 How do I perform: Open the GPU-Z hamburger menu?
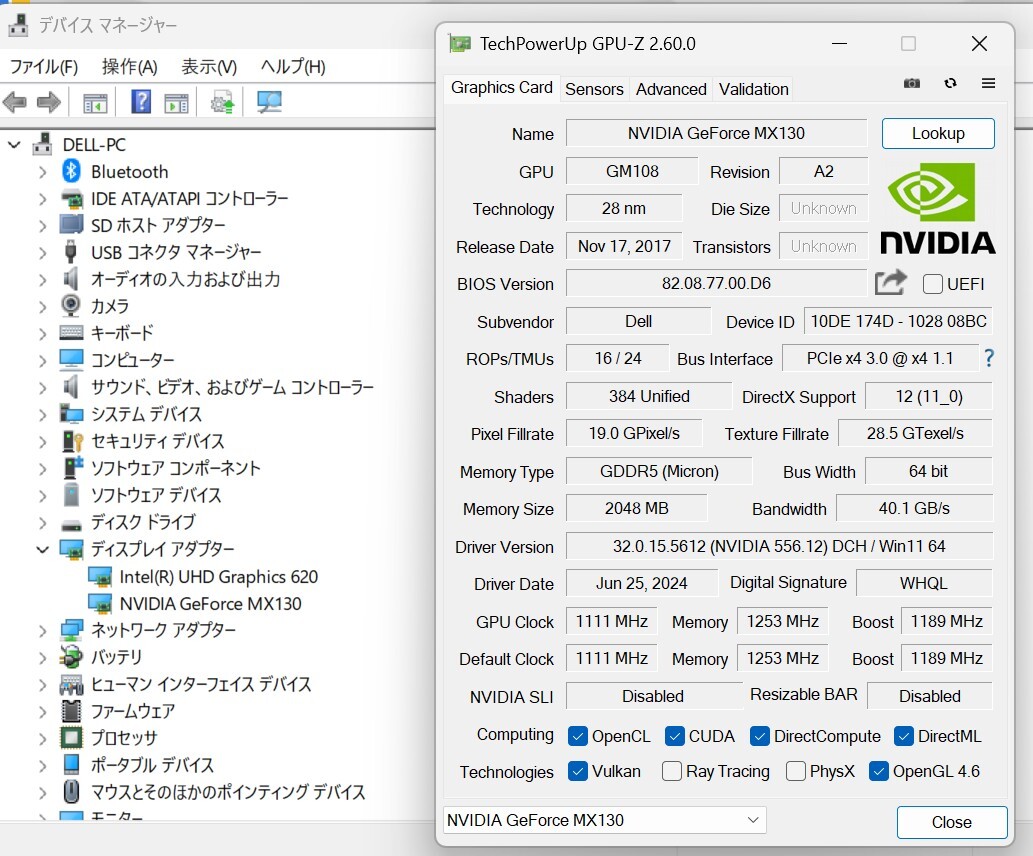coord(988,83)
